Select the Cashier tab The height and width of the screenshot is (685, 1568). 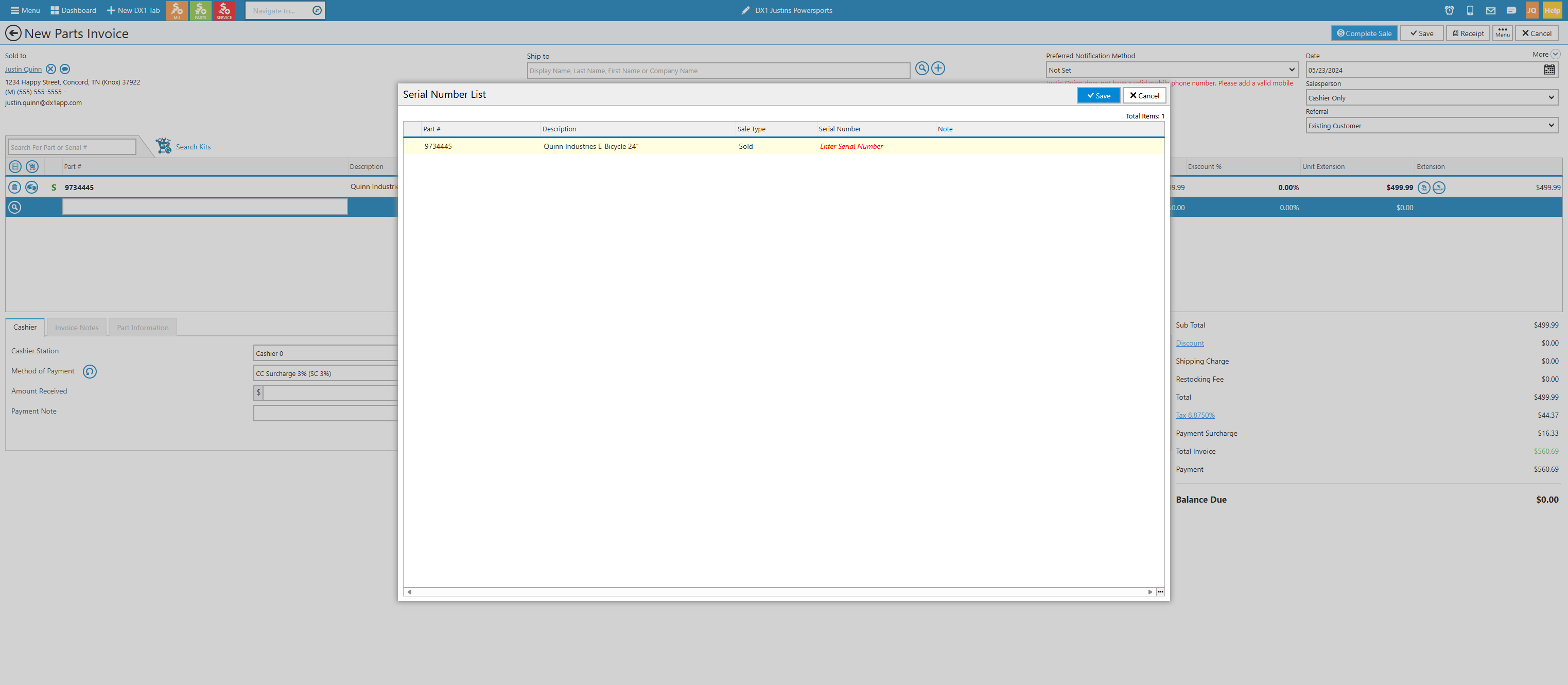coord(25,327)
